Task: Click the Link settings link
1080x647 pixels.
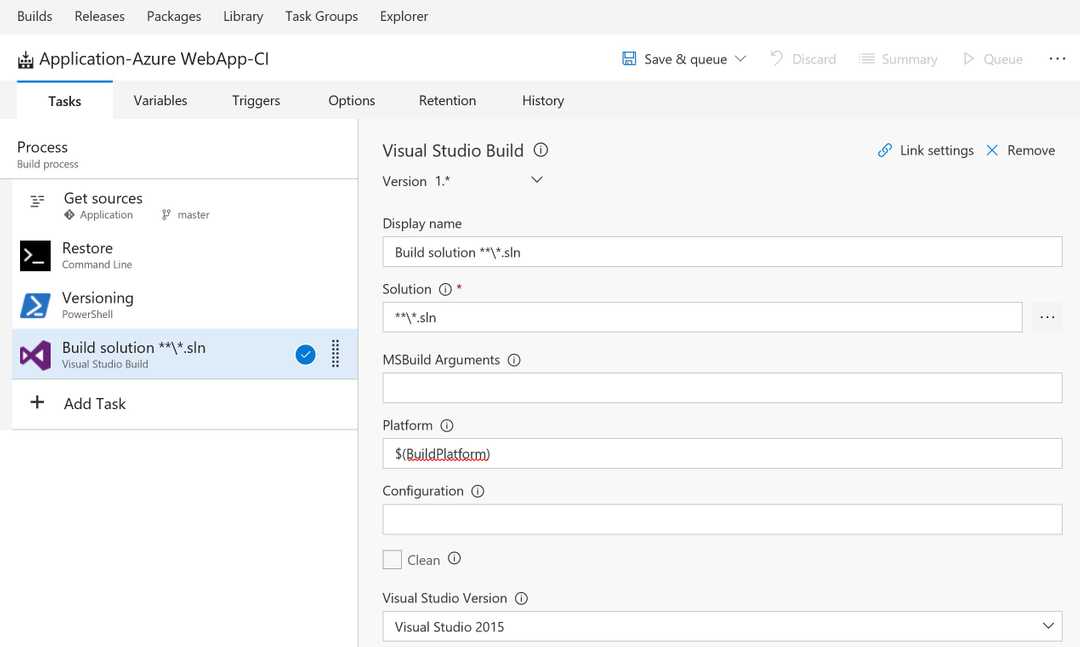Action: [925, 150]
